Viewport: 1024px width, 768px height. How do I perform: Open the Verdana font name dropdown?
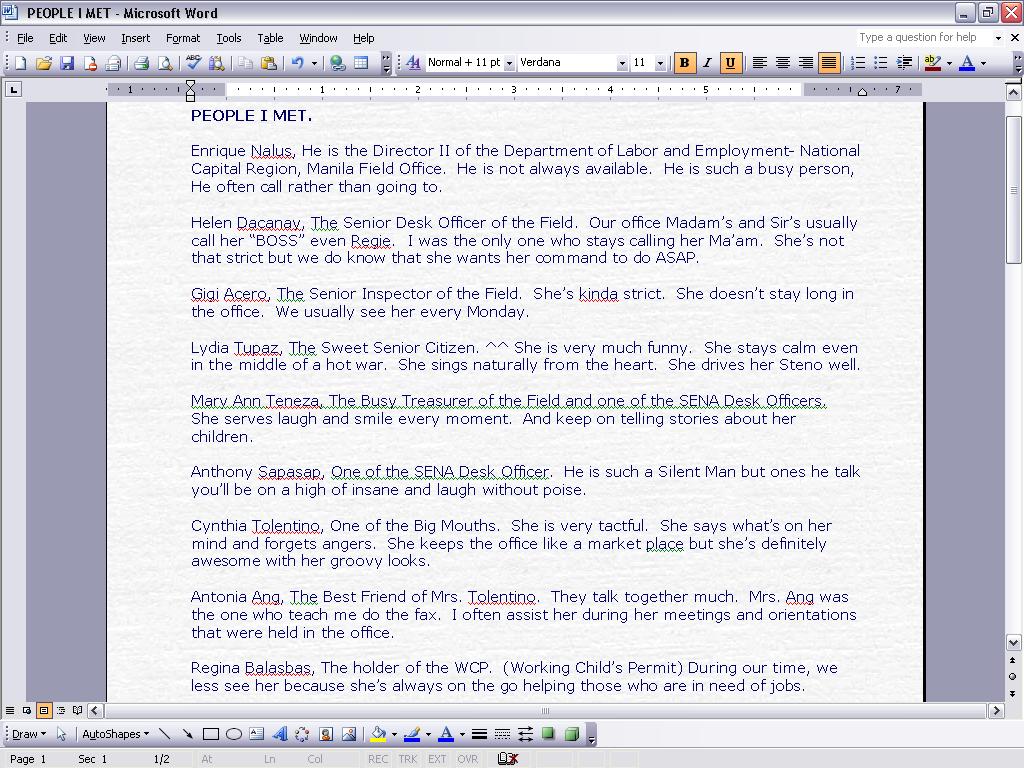(622, 63)
